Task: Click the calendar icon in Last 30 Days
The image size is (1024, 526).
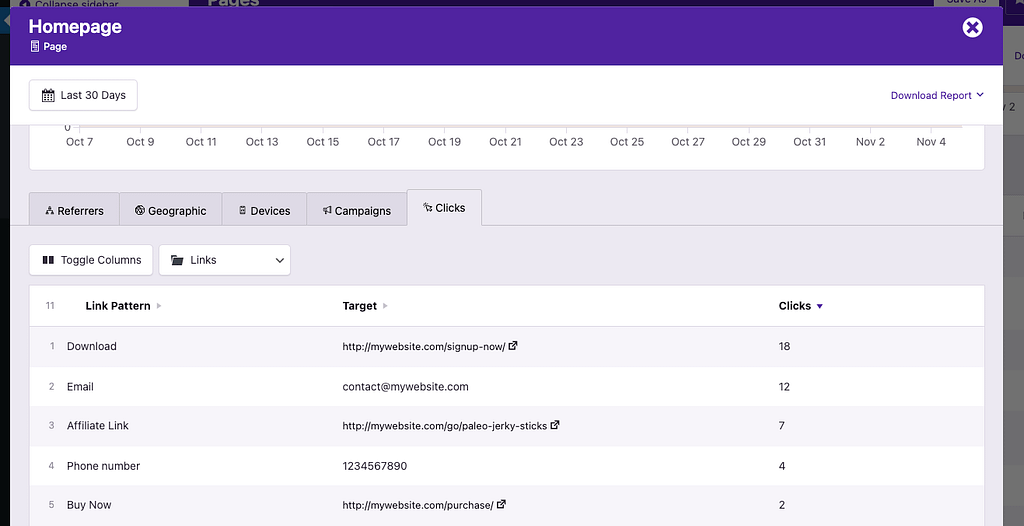Action: click(x=48, y=95)
